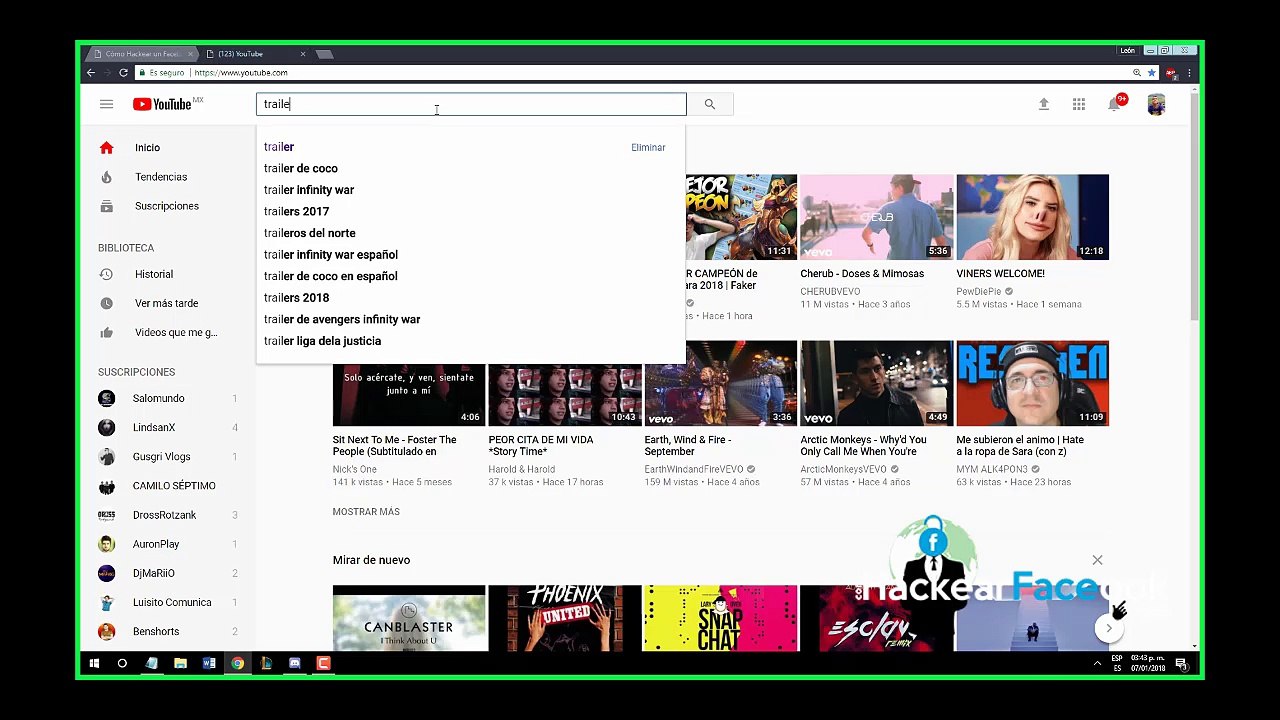Click the bookmark star in address bar

pos(1151,73)
